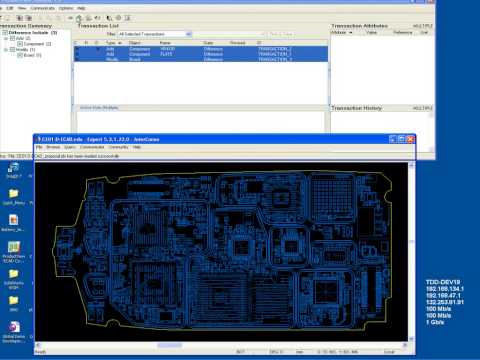This screenshot has width=480, height=360.
Task: Open the View menu in the transaction window
Action: (22, 8)
